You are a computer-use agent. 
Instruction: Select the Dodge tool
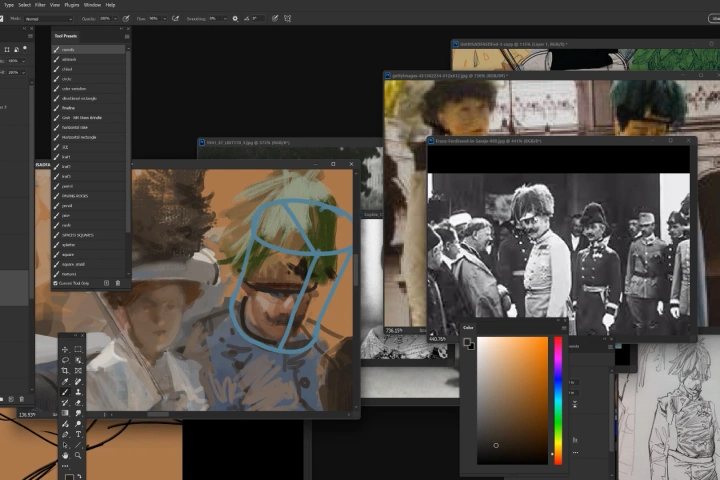(x=78, y=424)
